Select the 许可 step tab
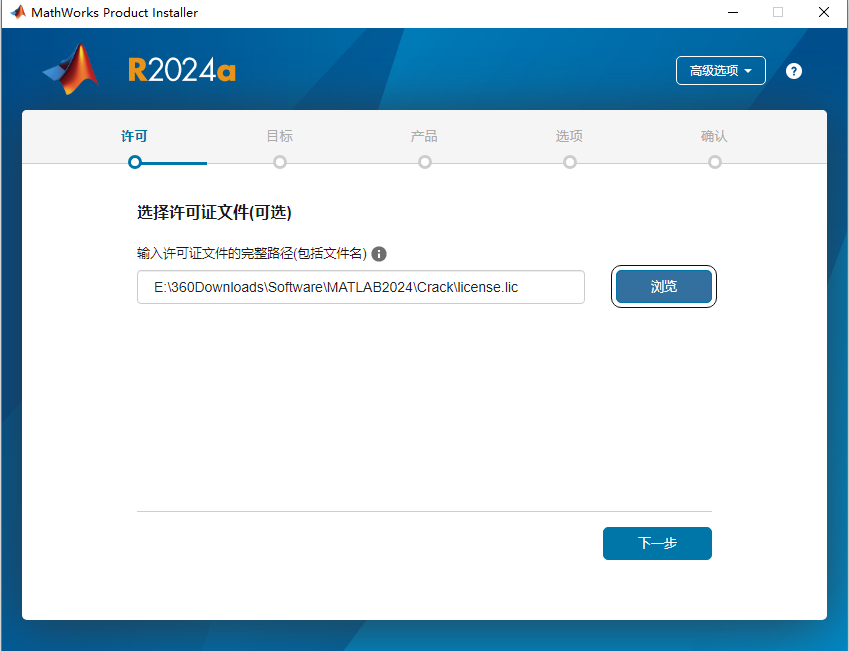This screenshot has height=651, width=849. coord(134,136)
